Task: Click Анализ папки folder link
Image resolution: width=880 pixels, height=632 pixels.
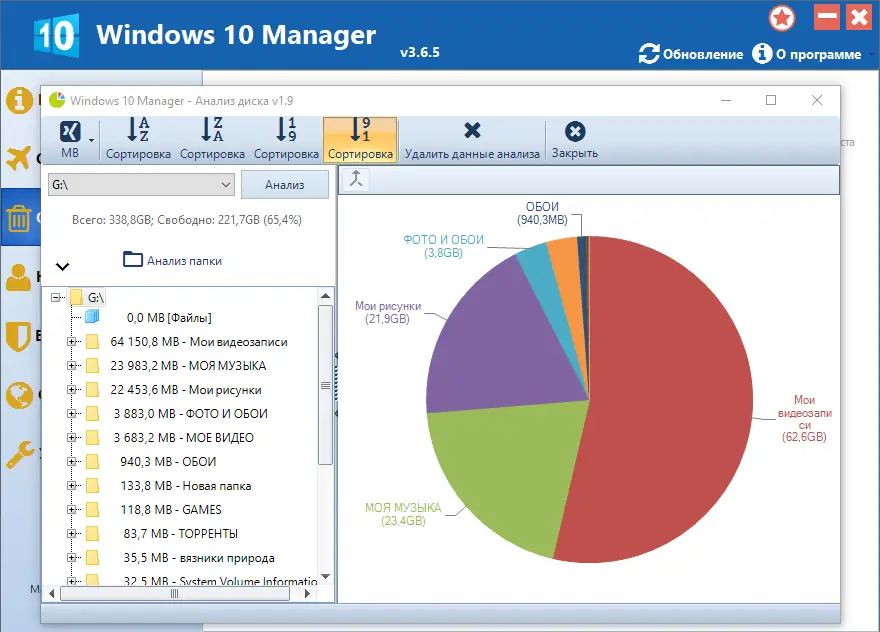Action: pos(172,260)
